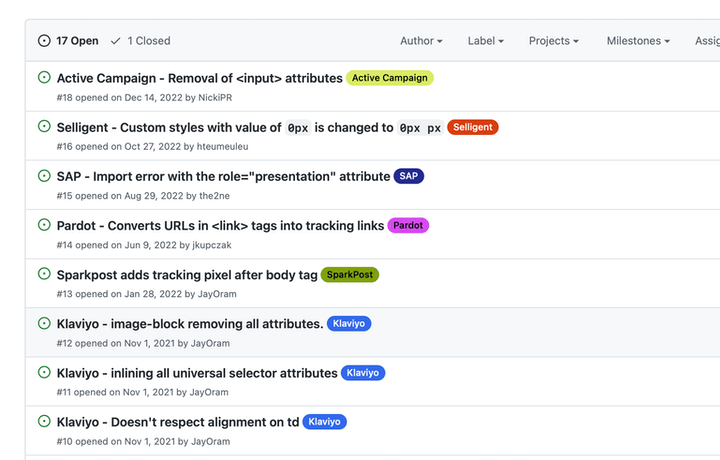Click '#14 opened on Jun 9, 2022' text
720x460 pixels.
117,245
